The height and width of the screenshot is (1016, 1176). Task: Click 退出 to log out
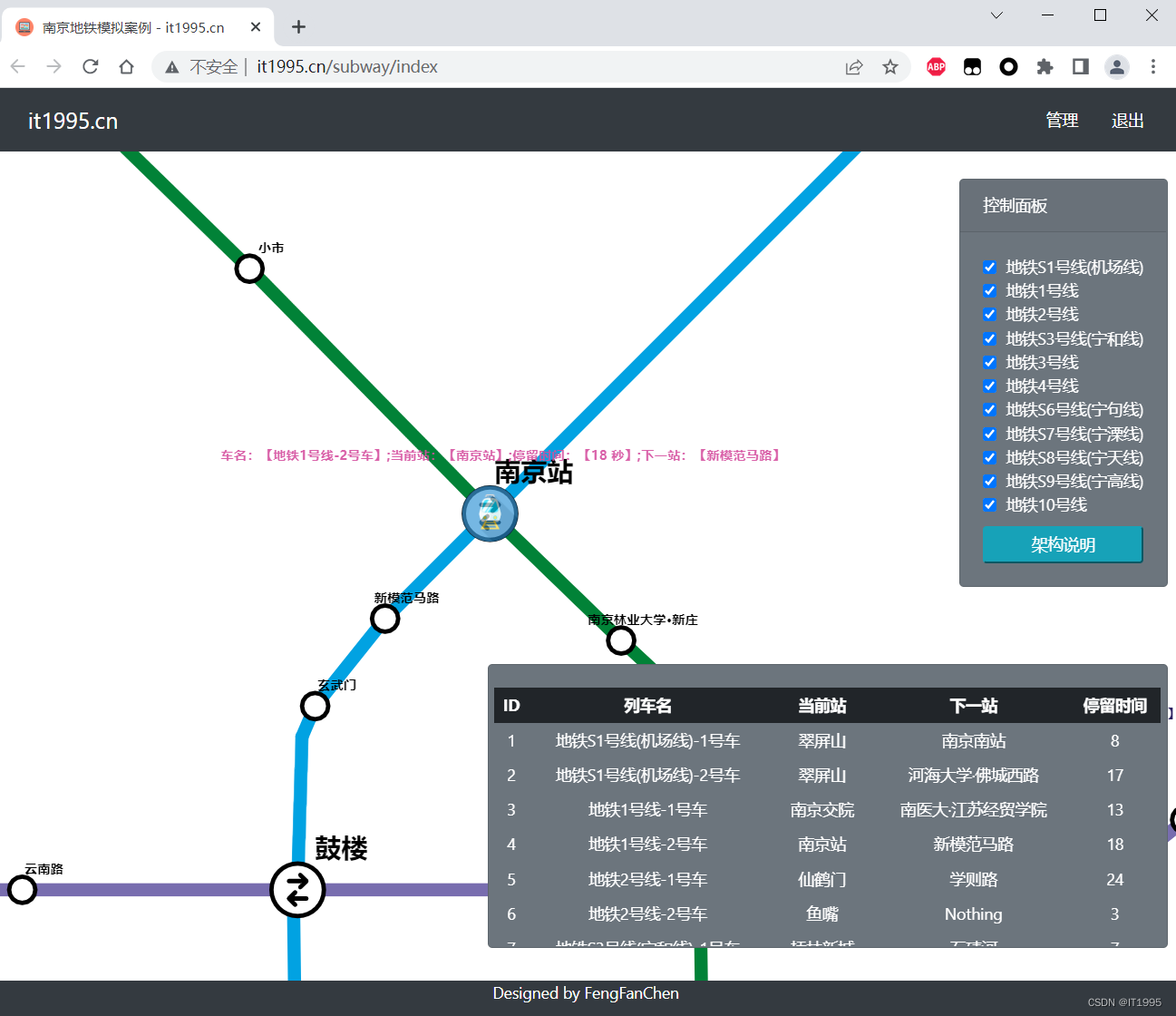tap(1128, 121)
